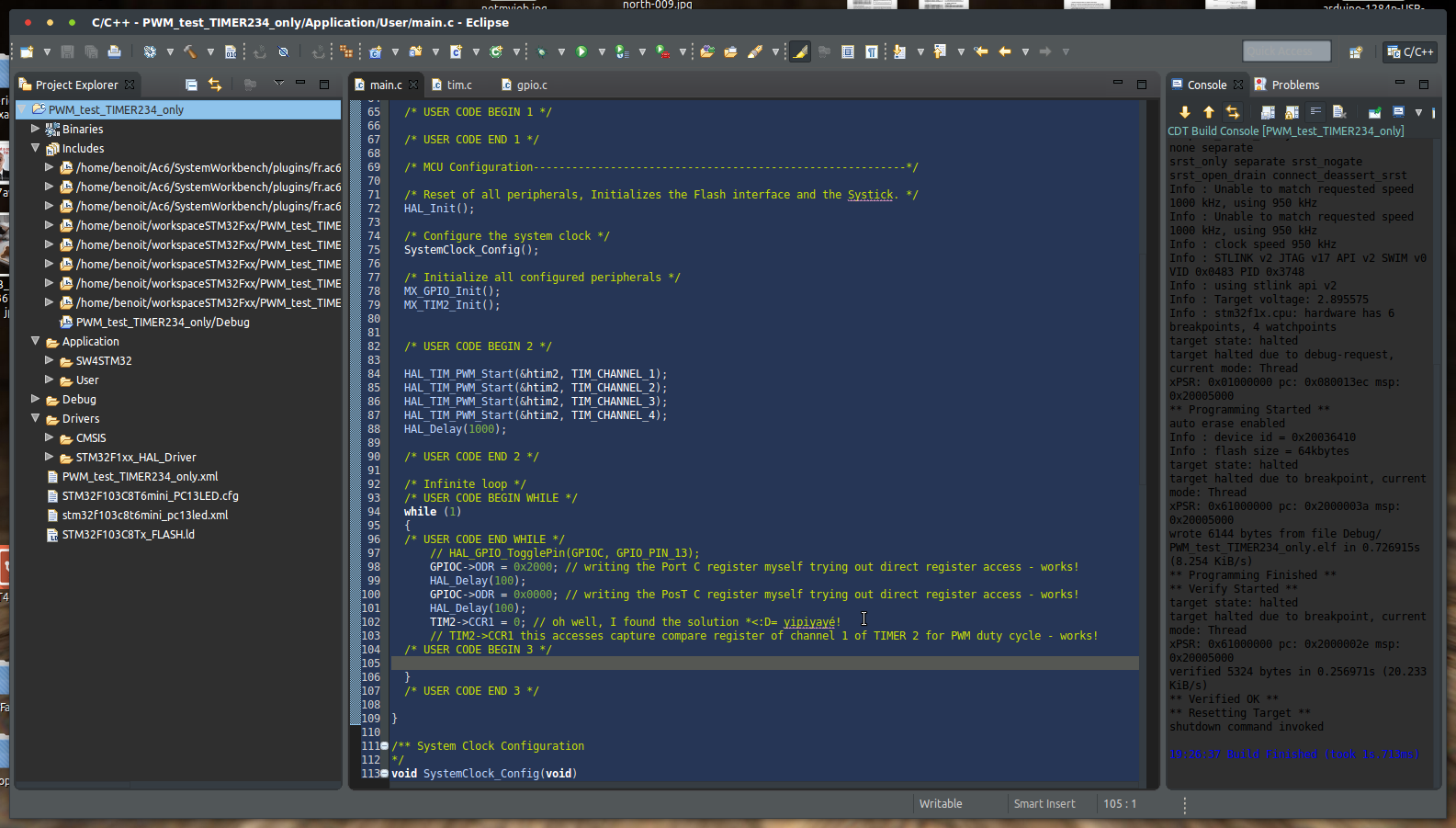Viewport: 1456px width, 828px height.
Task: Click the Build hammer icon
Action: point(190,52)
